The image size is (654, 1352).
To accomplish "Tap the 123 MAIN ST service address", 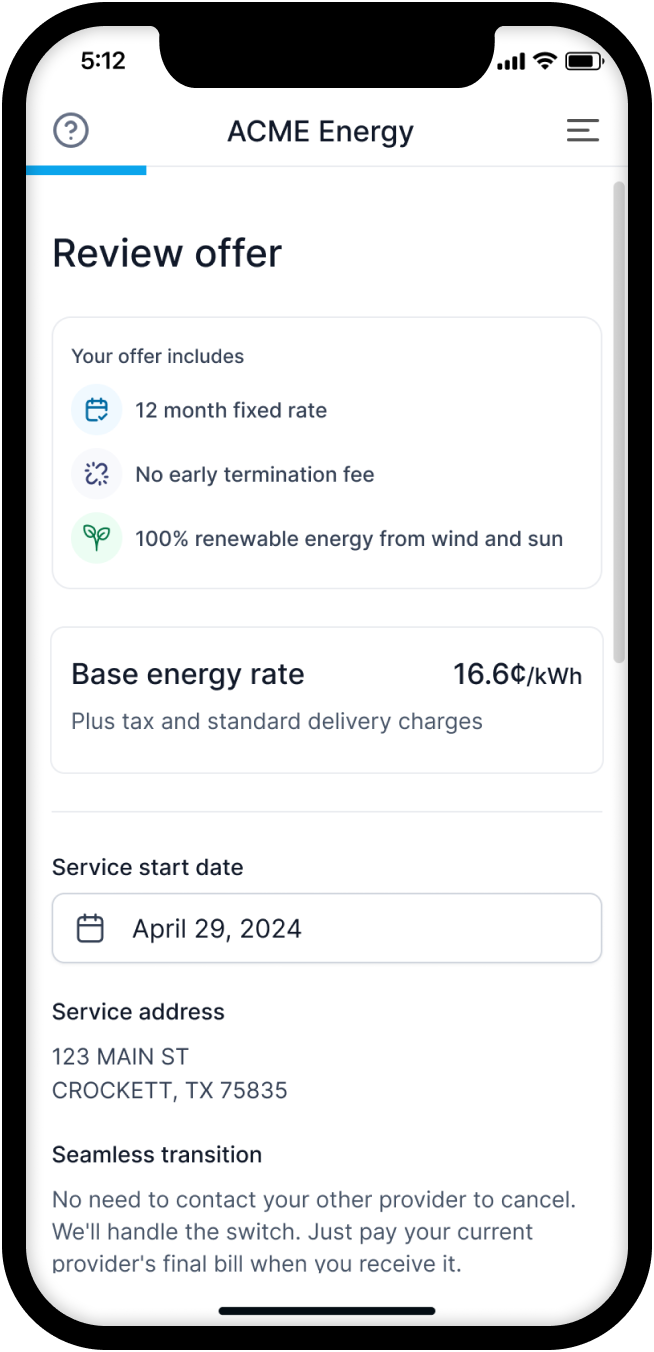I will coord(121,1056).
